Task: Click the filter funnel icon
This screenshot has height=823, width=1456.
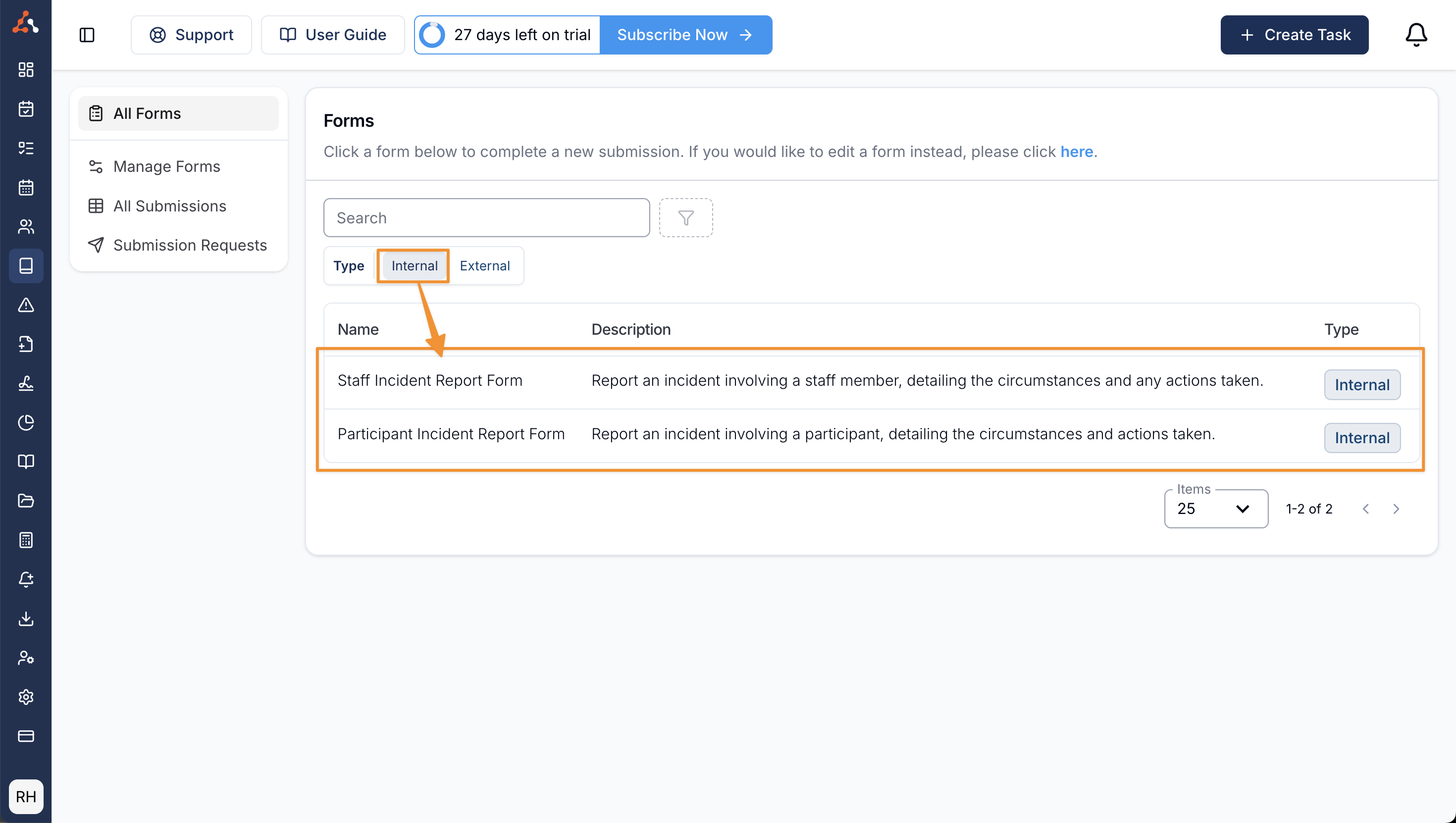Action: click(685, 217)
